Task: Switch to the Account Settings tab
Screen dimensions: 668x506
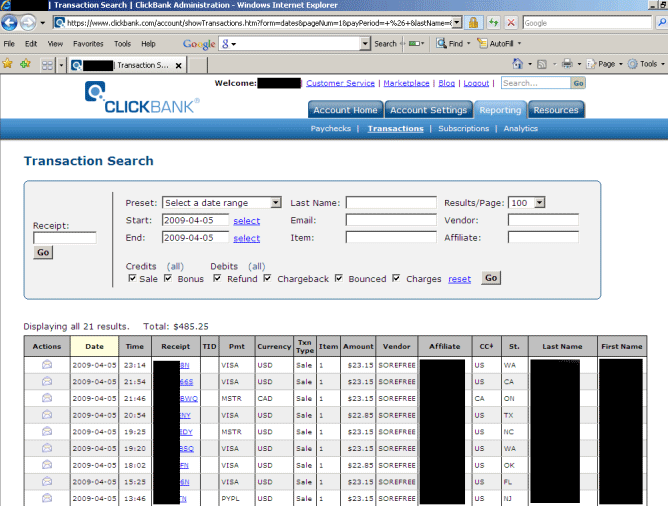Action: [x=429, y=110]
